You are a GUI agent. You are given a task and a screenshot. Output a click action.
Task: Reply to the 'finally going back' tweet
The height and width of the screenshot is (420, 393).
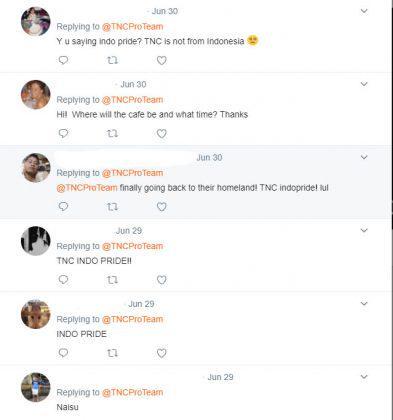tap(63, 207)
